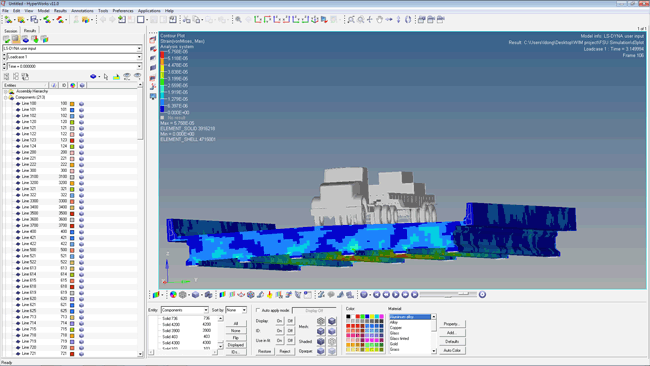
Task: Click the fit model zoom icon
Action: point(351,19)
